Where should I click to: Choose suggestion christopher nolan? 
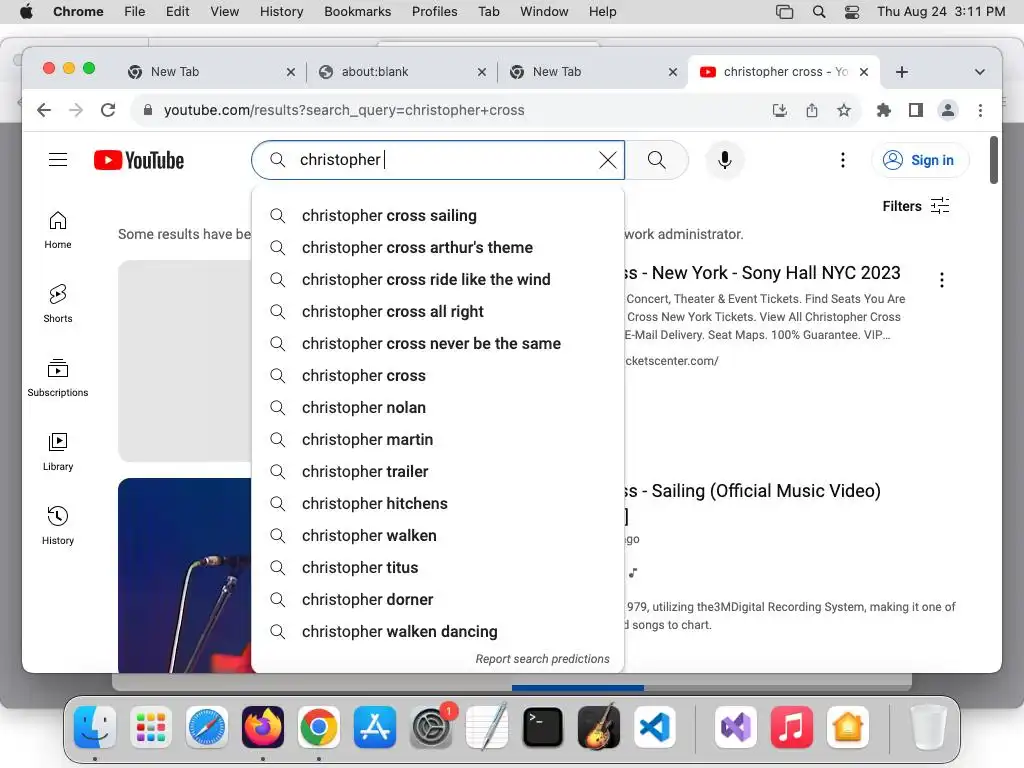point(438,408)
